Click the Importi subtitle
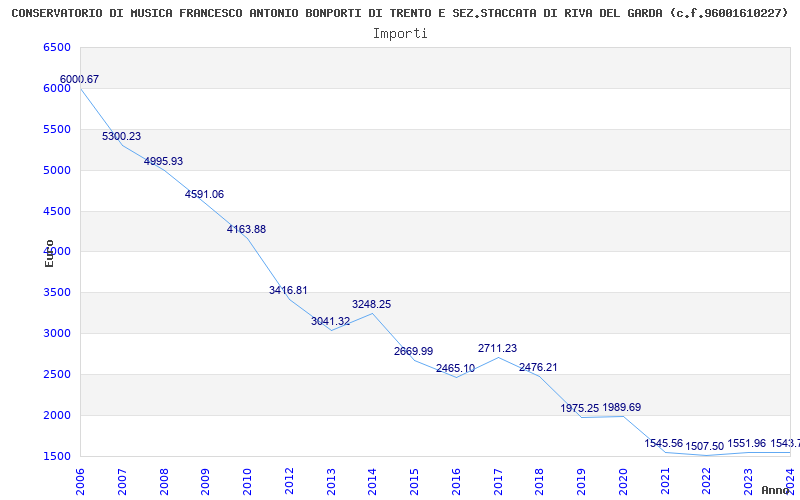Screen dimensions: 800x500 click(400, 34)
